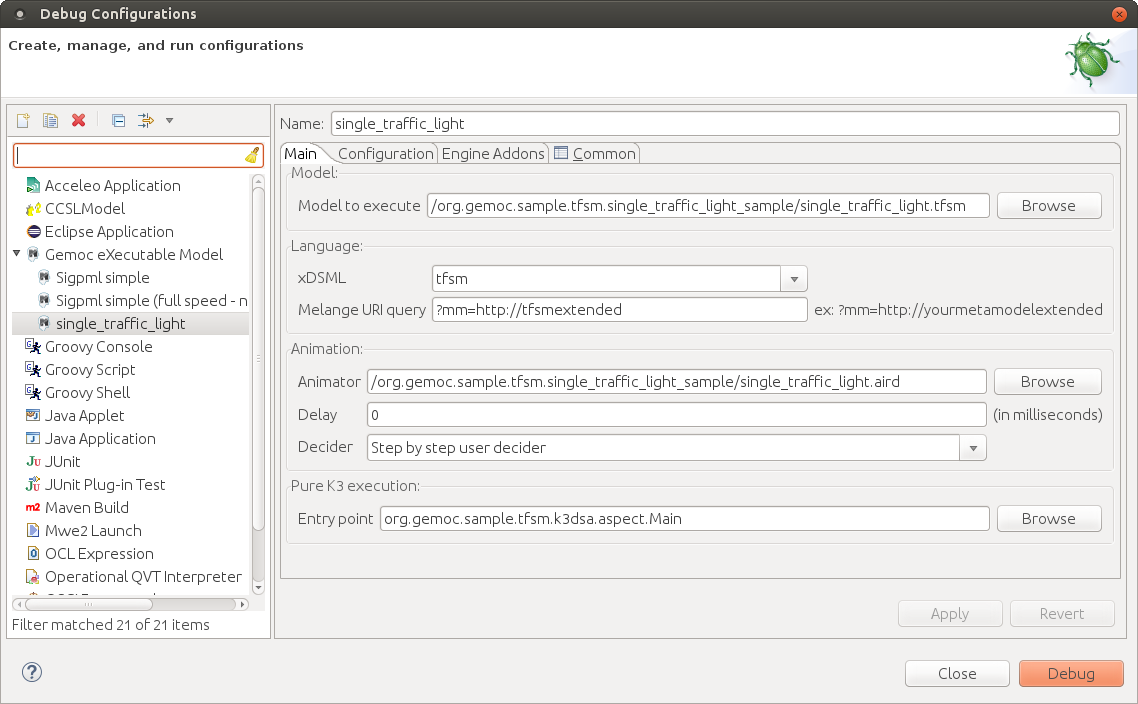
Task: Open the Decider dropdown list
Action: [973, 448]
